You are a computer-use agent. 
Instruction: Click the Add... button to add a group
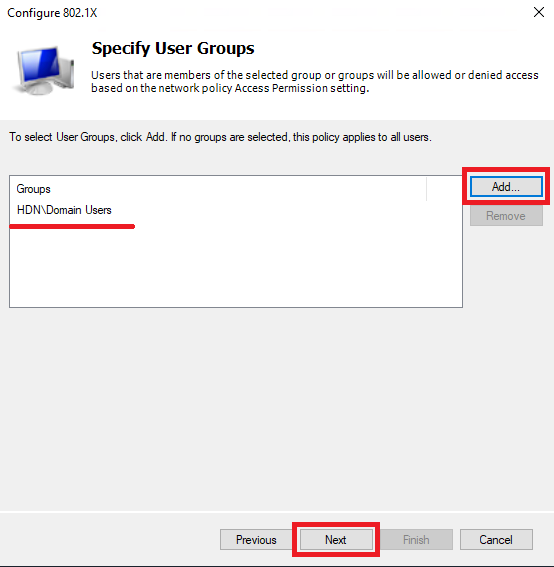click(506, 187)
